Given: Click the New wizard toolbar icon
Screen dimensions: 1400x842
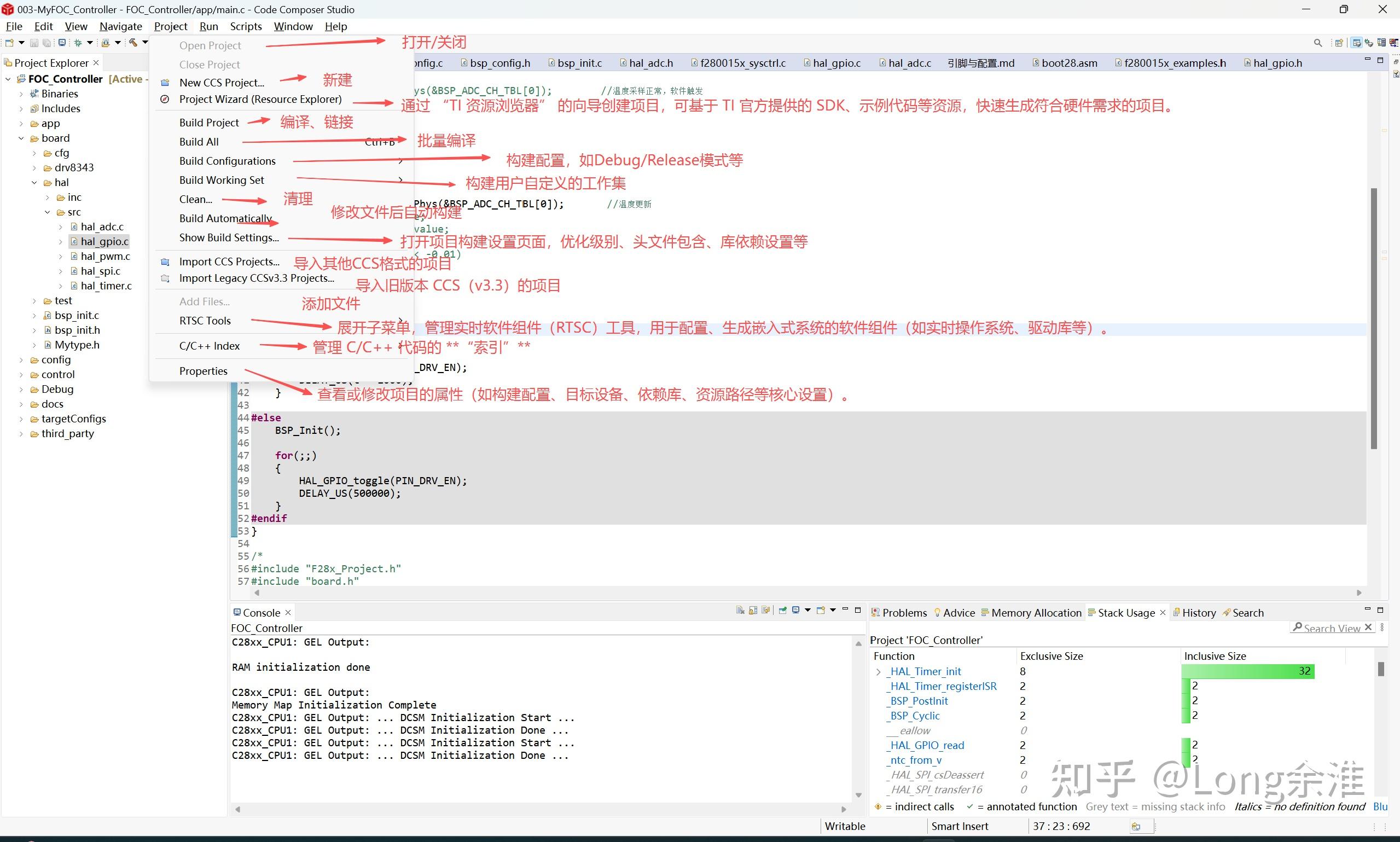Looking at the screenshot, I should tap(9, 43).
